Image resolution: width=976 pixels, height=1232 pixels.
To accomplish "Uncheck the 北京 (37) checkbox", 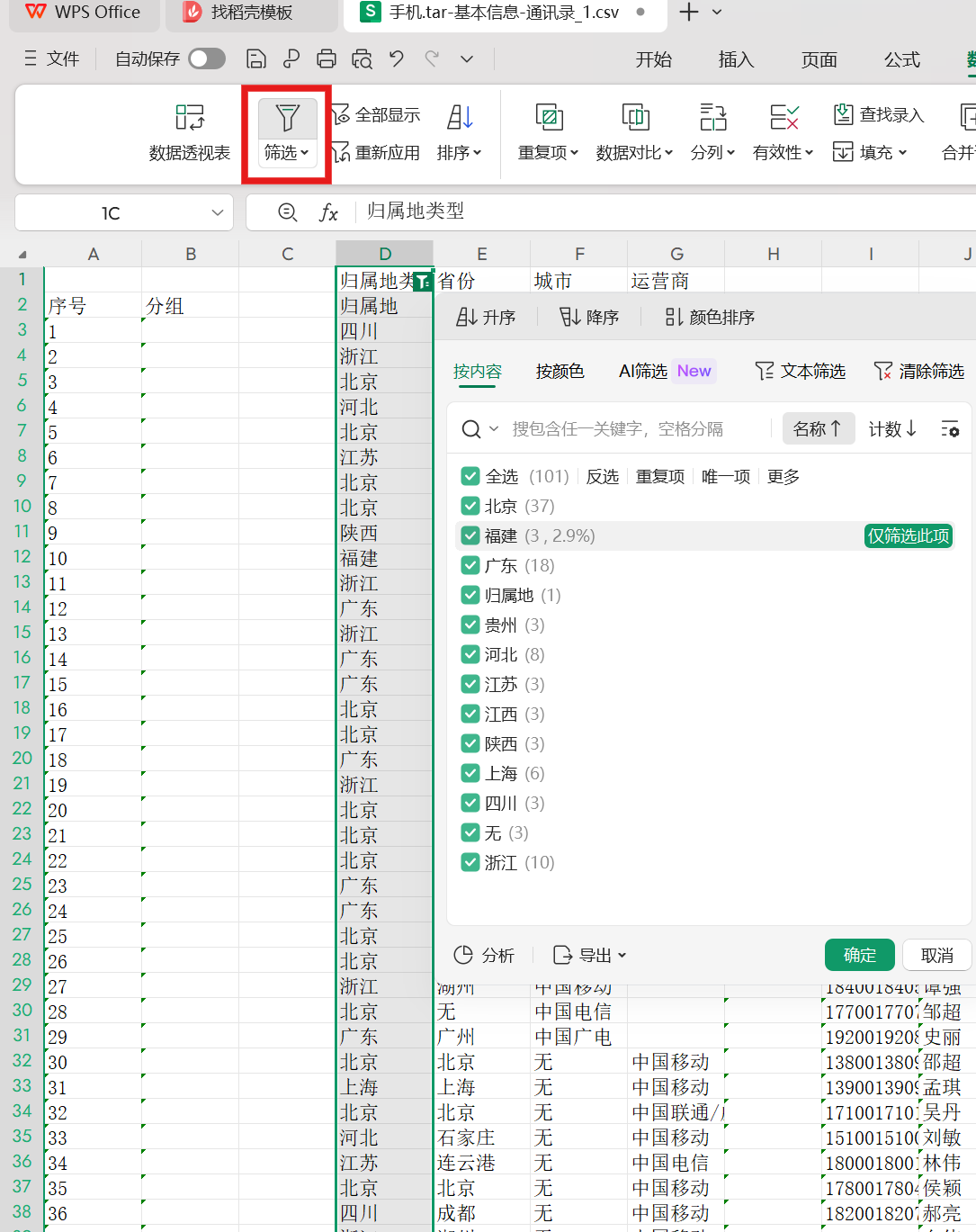I will (470, 506).
